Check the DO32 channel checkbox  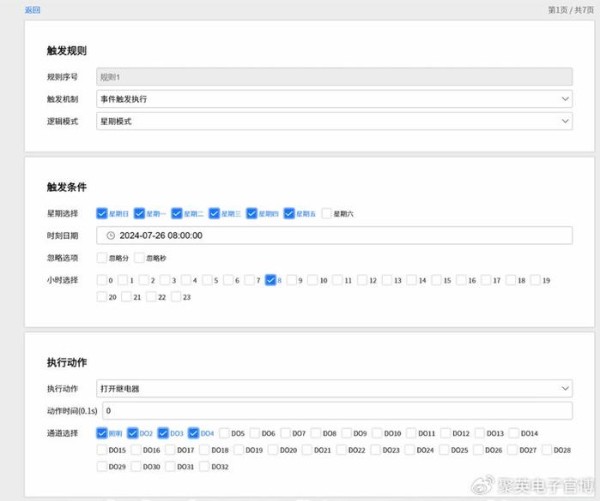point(204,466)
